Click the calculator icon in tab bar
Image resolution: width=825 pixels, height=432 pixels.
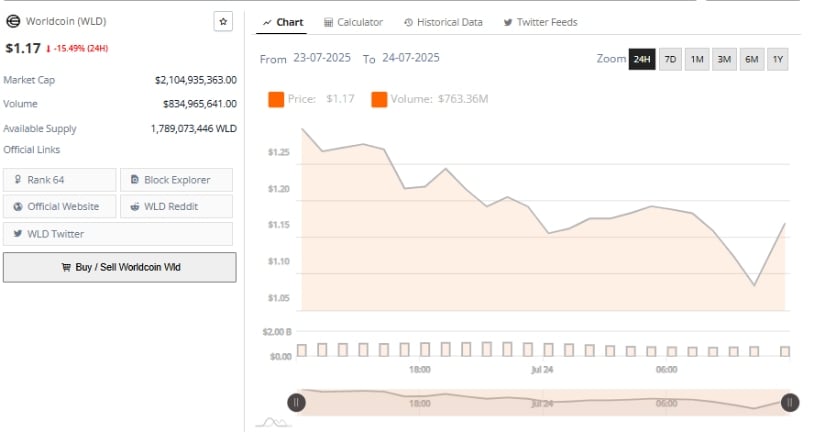328,22
